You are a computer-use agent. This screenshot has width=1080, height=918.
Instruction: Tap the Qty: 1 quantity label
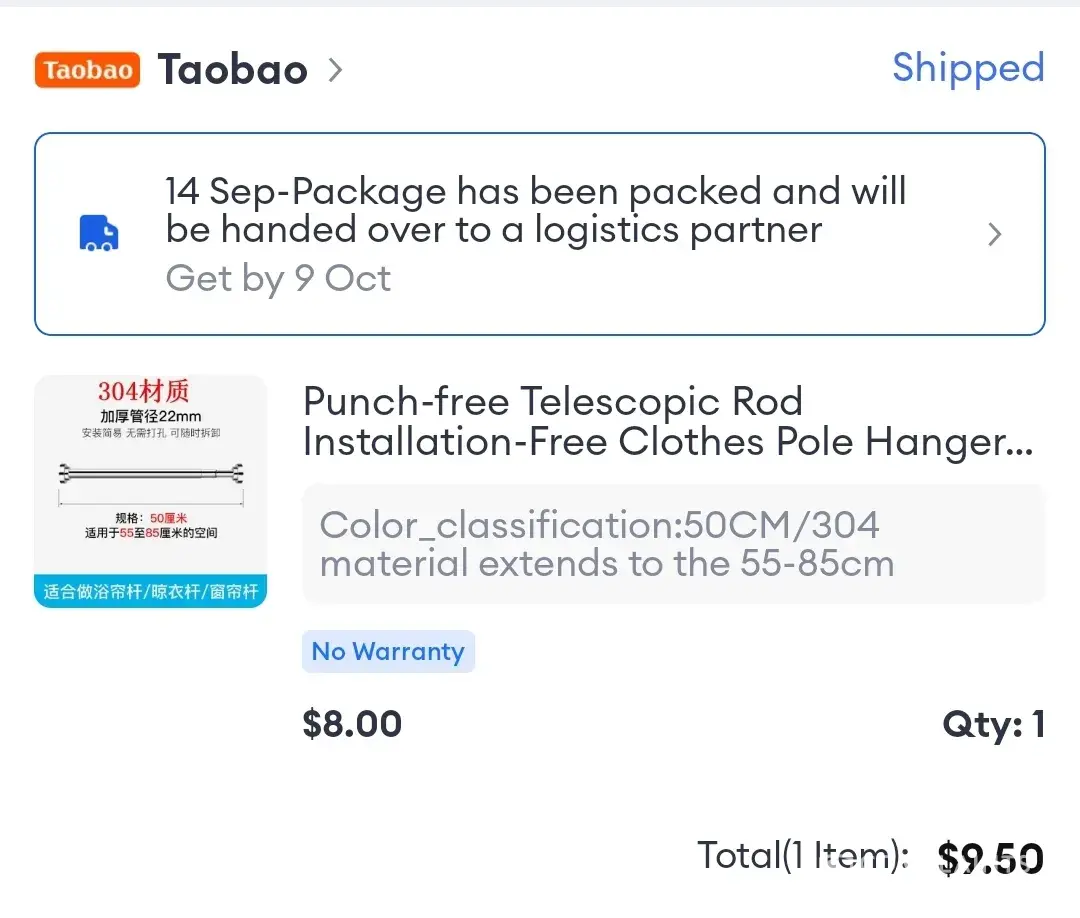pos(993,724)
